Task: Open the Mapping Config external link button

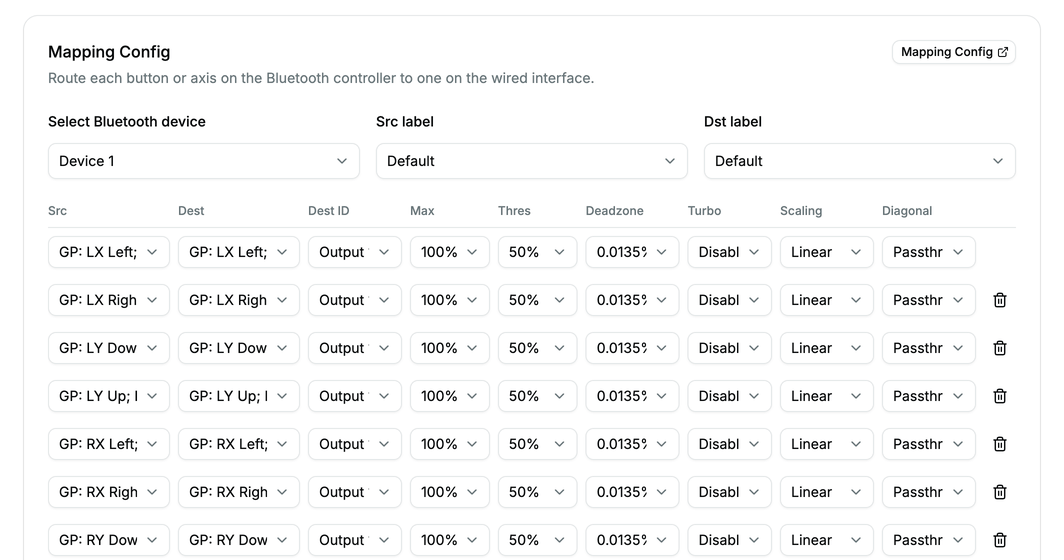Action: point(953,52)
